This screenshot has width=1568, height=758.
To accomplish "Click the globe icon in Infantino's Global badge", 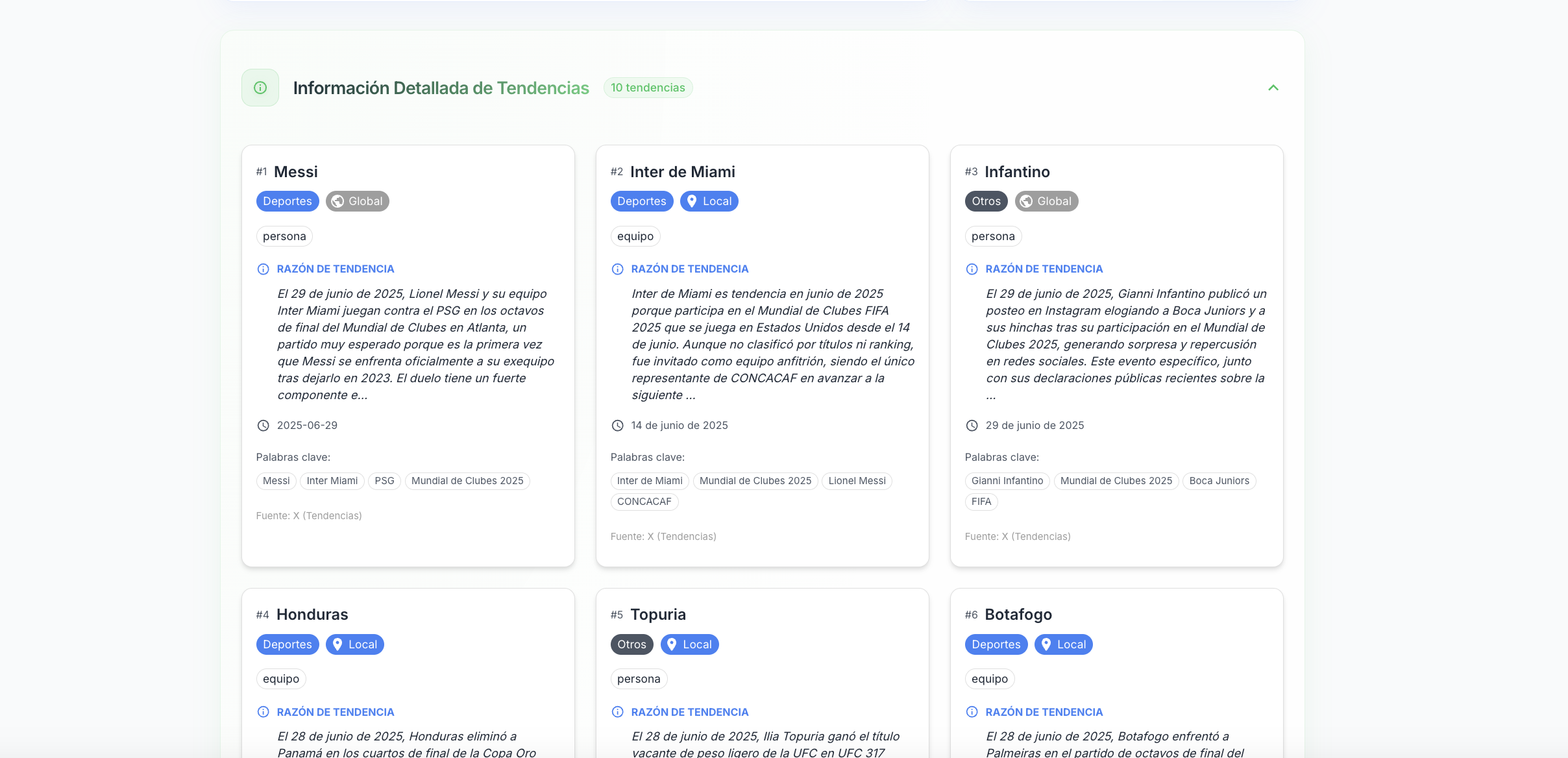I will coord(1026,201).
